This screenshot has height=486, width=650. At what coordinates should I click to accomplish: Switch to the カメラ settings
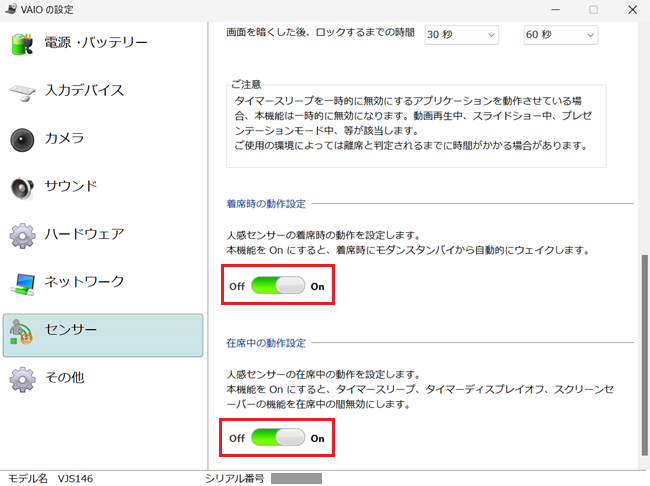coord(64,138)
